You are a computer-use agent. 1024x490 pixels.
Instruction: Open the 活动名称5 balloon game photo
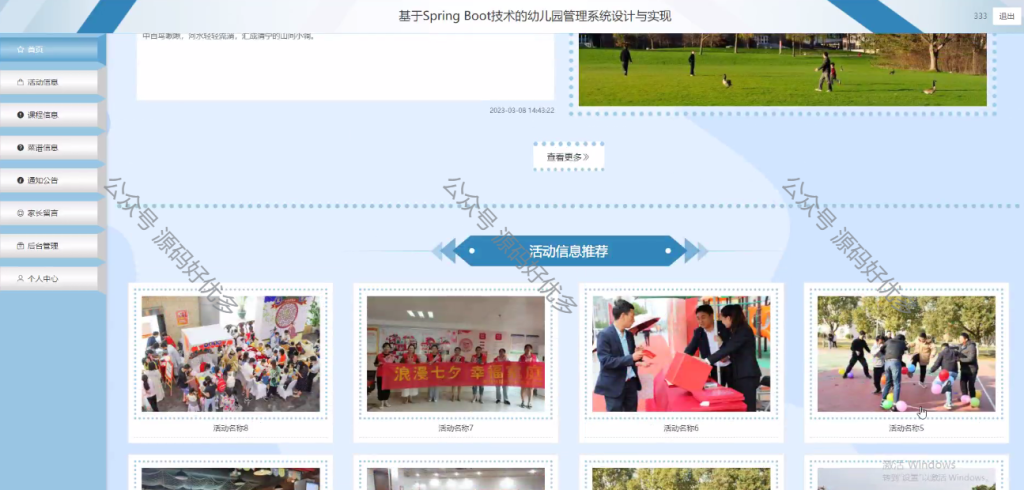click(x=906, y=353)
